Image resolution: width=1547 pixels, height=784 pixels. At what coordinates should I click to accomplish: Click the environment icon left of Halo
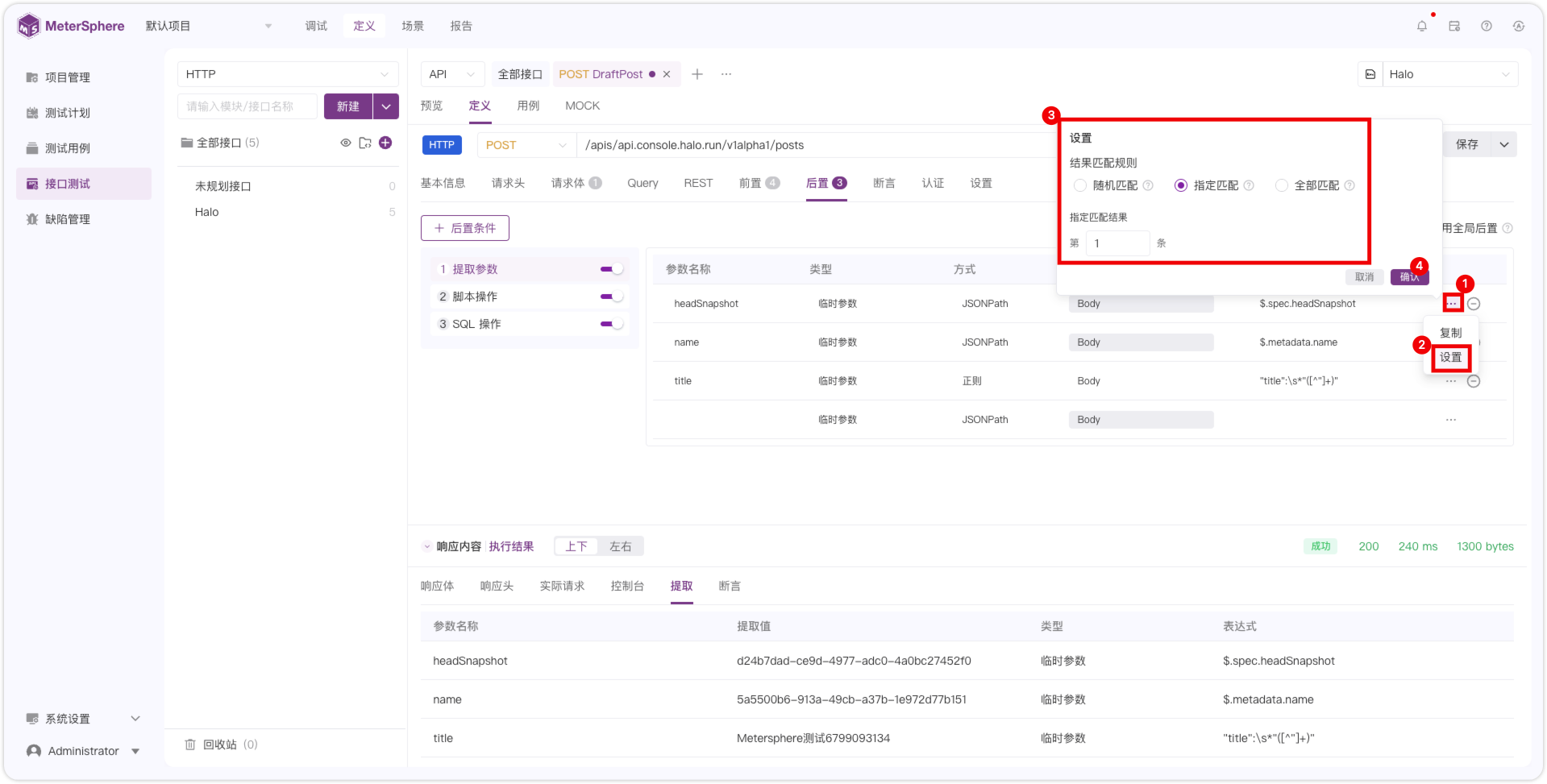tap(1370, 74)
